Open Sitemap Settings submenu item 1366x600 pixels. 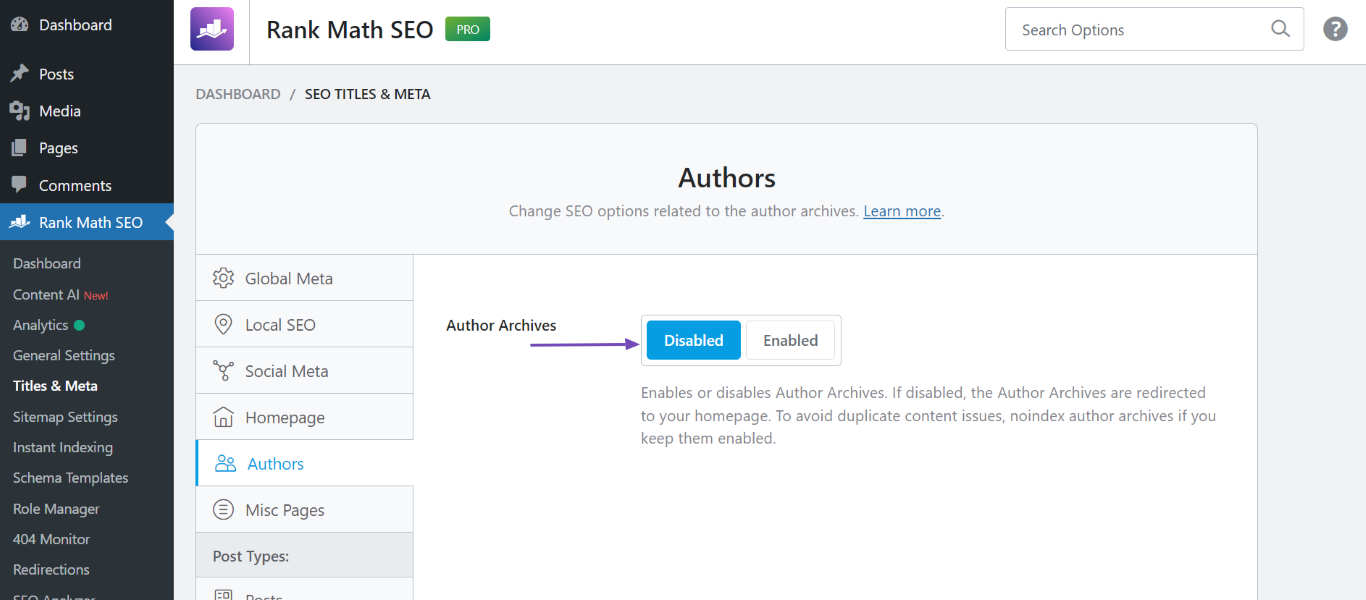[65, 417]
